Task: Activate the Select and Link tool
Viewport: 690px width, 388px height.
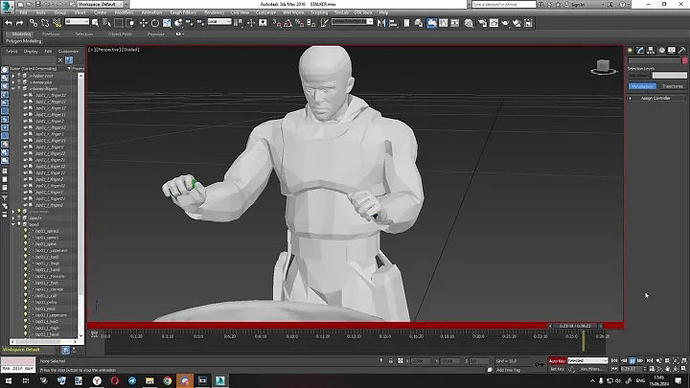Action: pyautogui.click(x=33, y=23)
